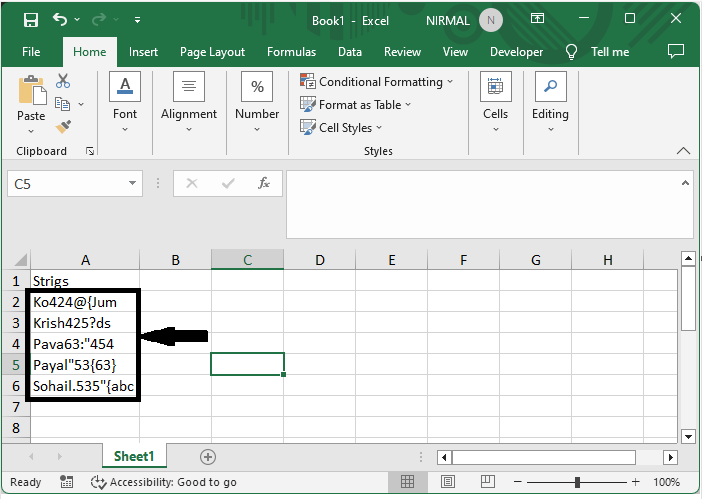The width and height of the screenshot is (702, 499).
Task: Switch to the Home tab
Action: tap(90, 52)
